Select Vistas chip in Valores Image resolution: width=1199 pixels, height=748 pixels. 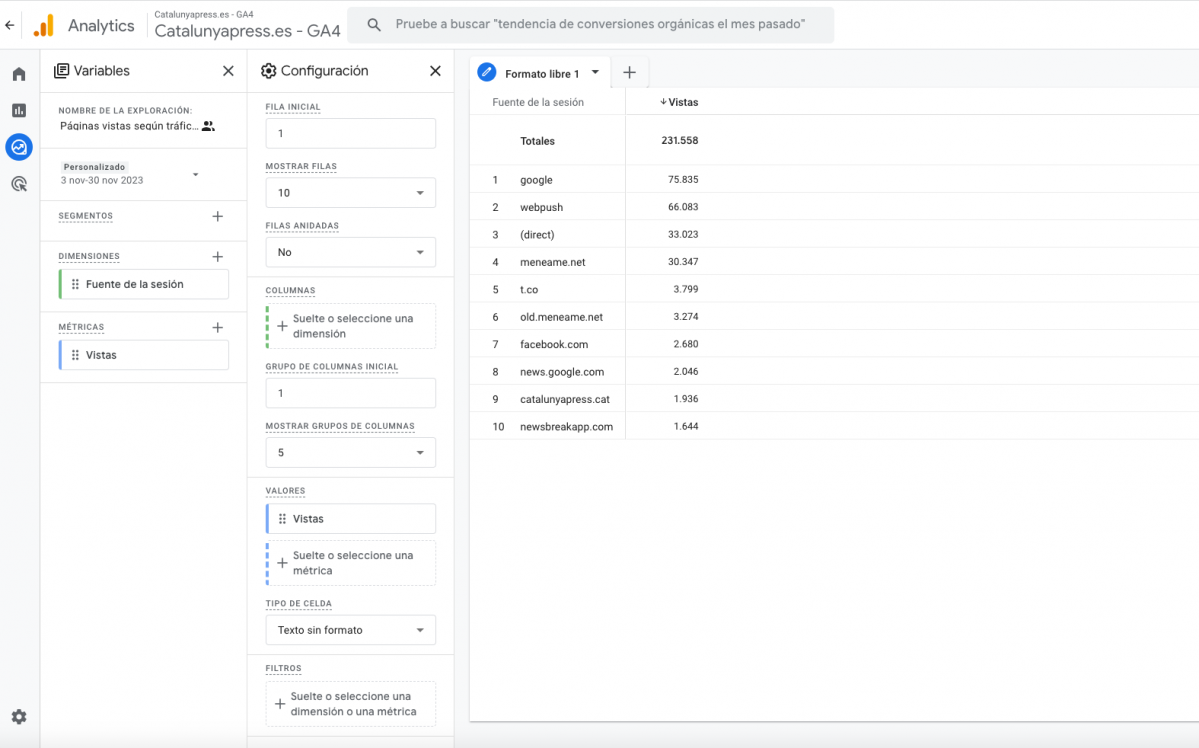click(350, 519)
